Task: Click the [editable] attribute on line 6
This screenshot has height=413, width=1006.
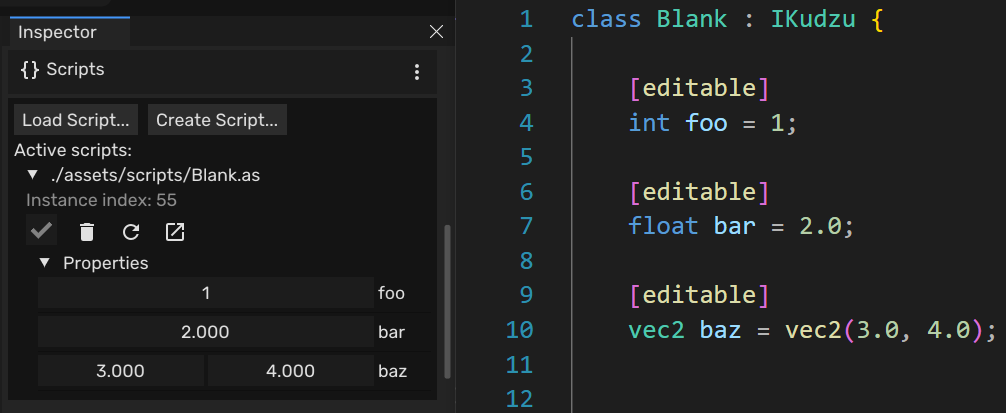Action: (x=699, y=192)
